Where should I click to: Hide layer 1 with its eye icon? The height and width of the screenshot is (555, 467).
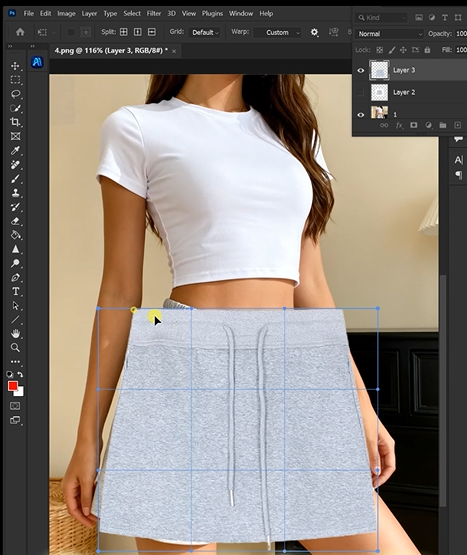pyautogui.click(x=360, y=115)
